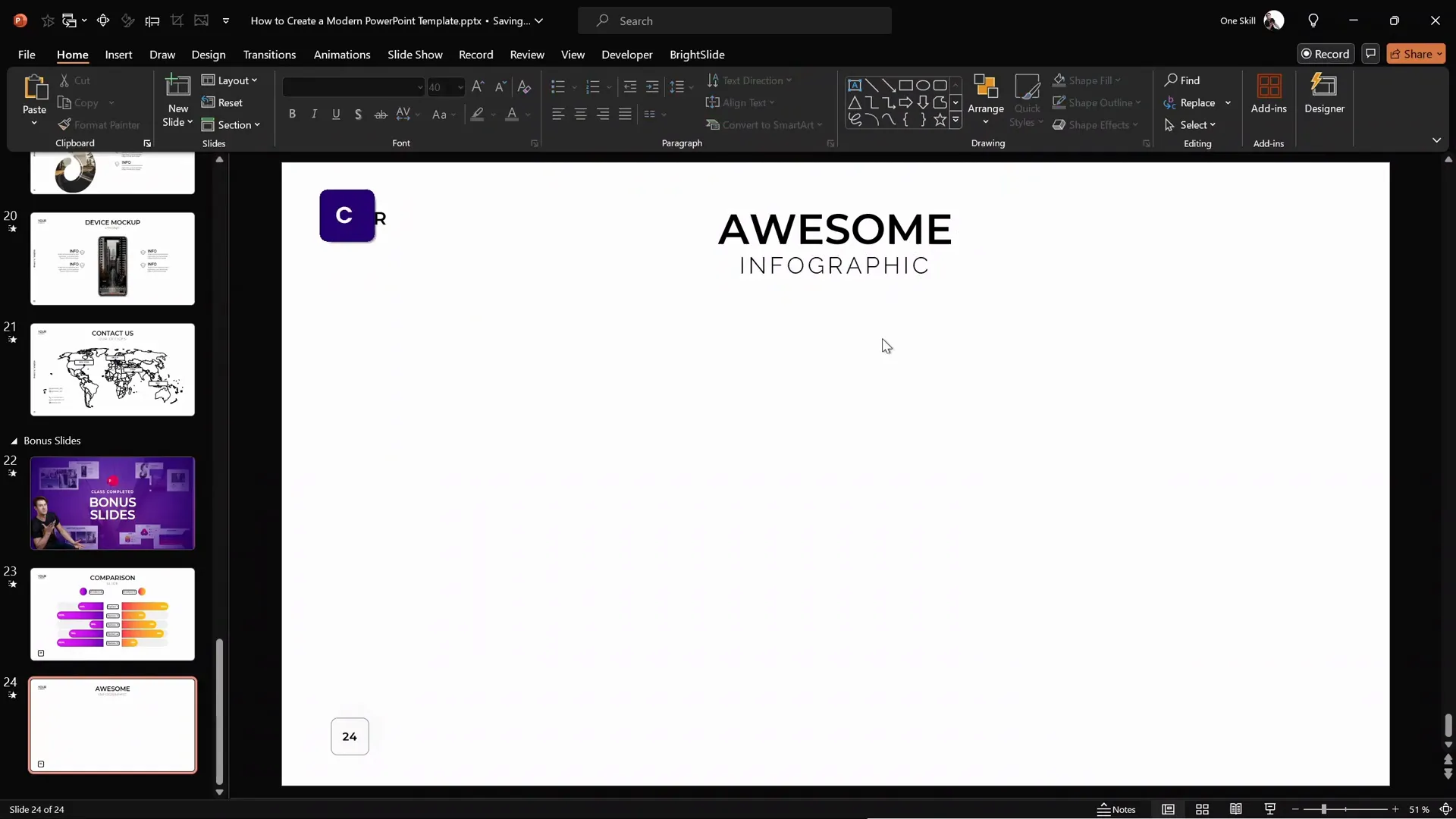Open the Slide Show tab
The width and height of the screenshot is (1456, 819).
coord(415,55)
